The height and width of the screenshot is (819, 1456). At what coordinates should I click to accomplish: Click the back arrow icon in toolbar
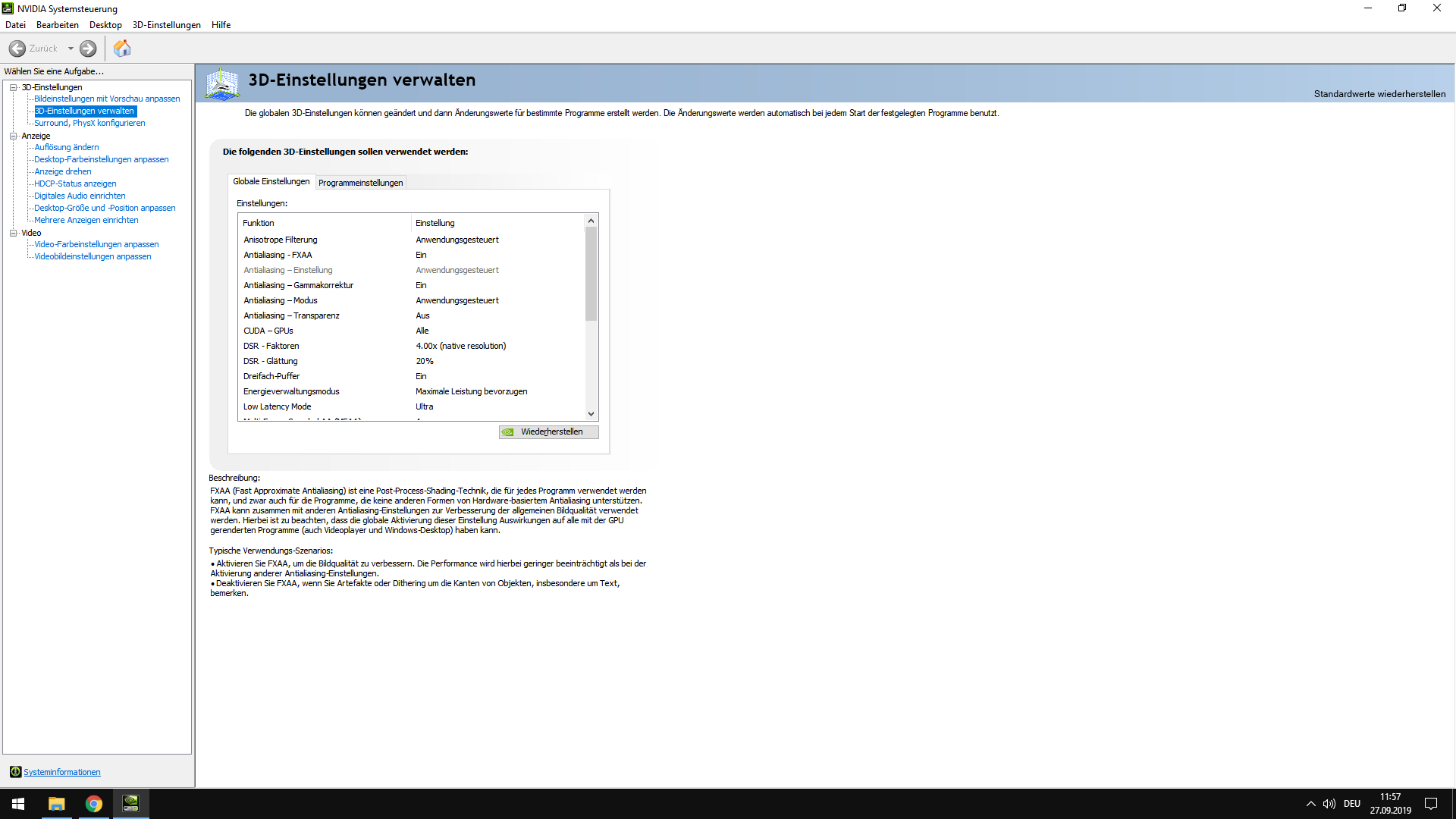click(17, 49)
